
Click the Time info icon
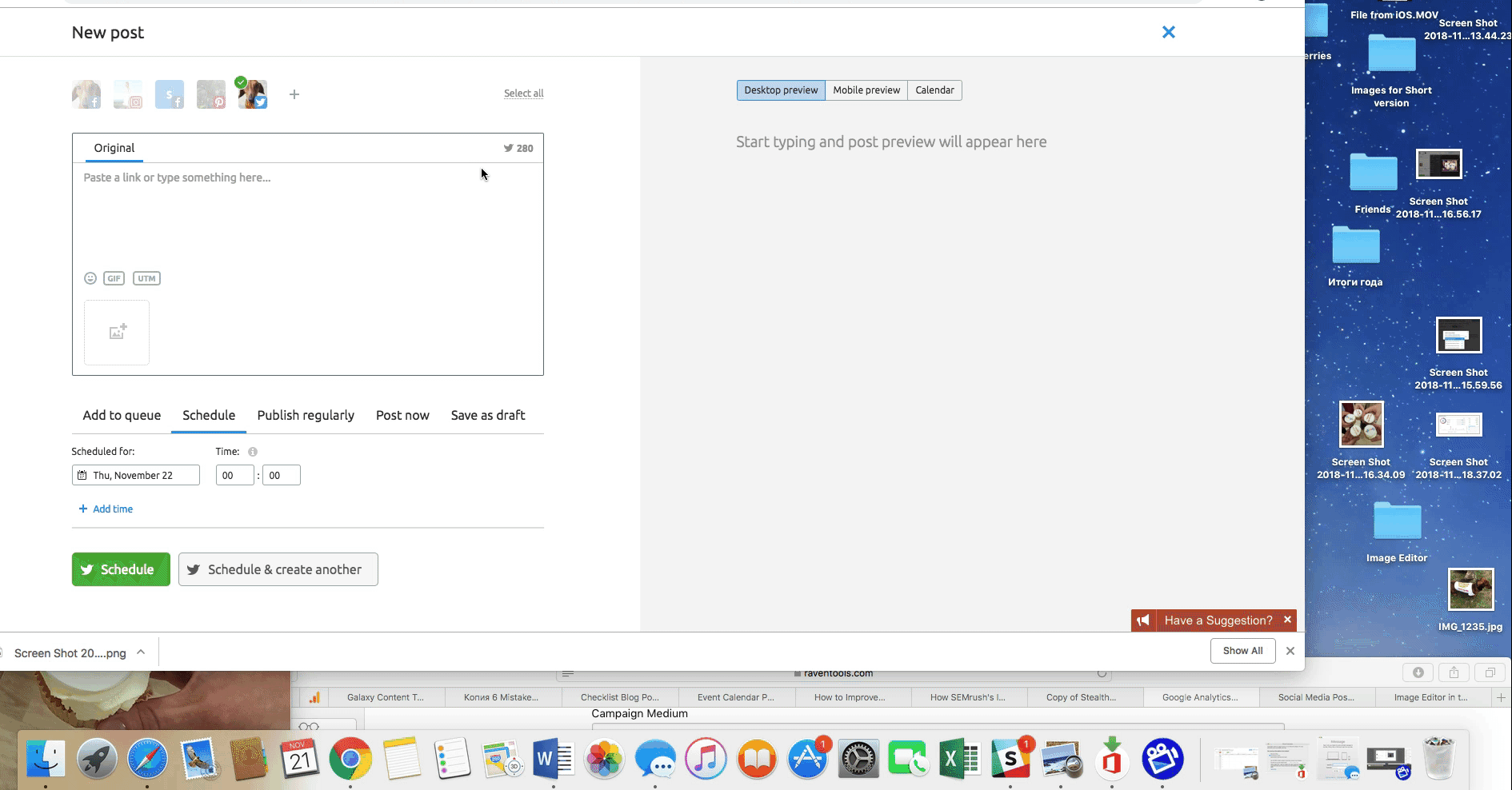tap(253, 452)
